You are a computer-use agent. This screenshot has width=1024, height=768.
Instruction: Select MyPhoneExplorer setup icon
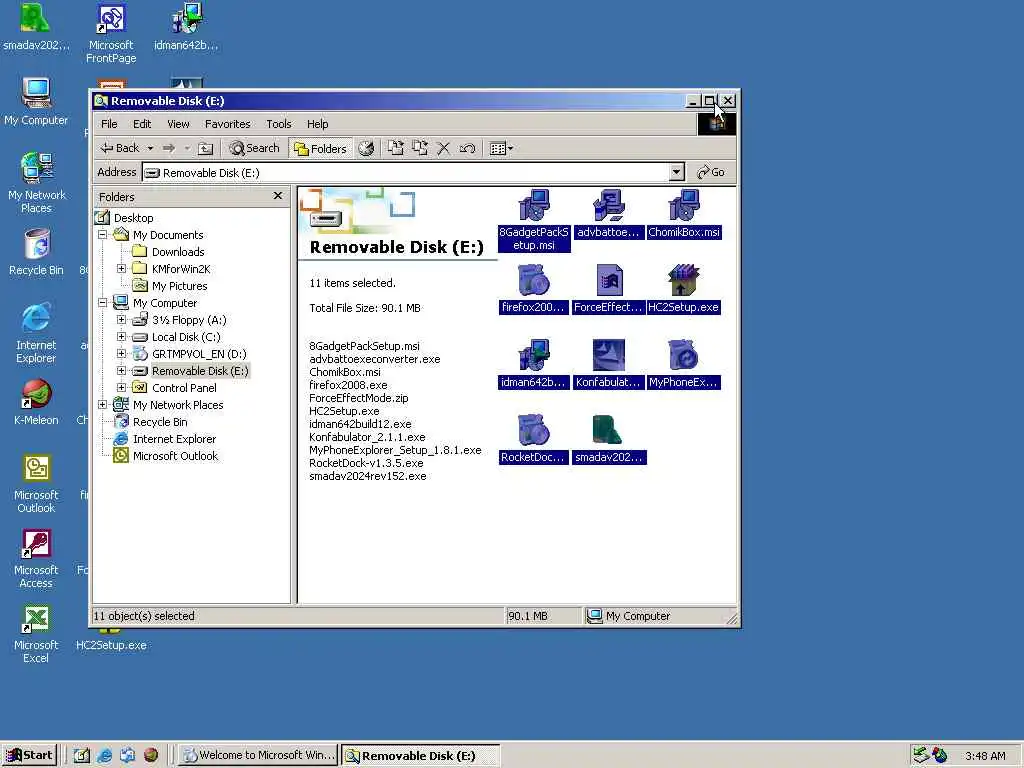click(x=684, y=364)
